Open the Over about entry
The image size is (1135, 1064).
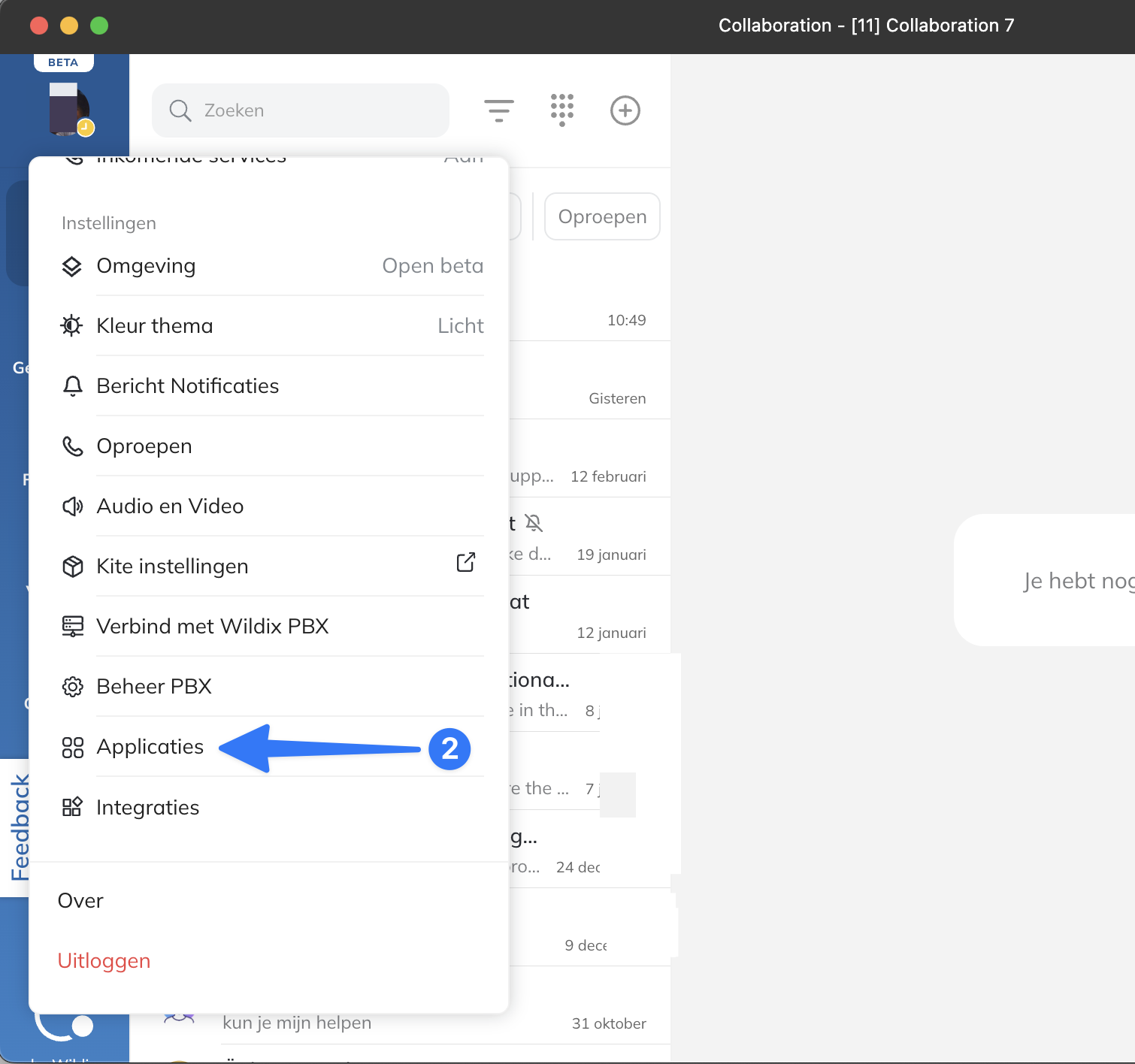click(x=80, y=901)
